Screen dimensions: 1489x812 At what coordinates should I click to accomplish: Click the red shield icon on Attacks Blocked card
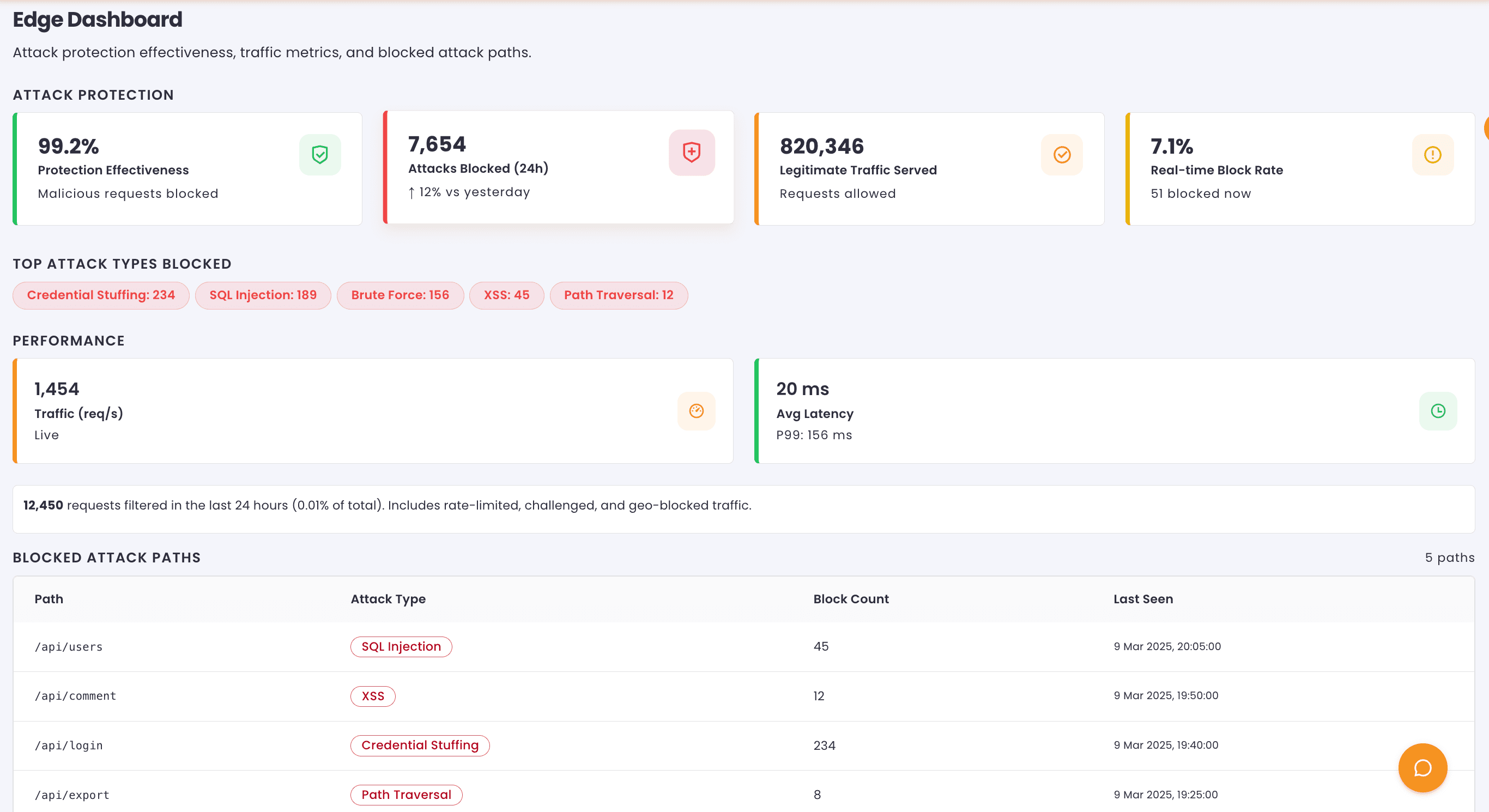tap(692, 153)
